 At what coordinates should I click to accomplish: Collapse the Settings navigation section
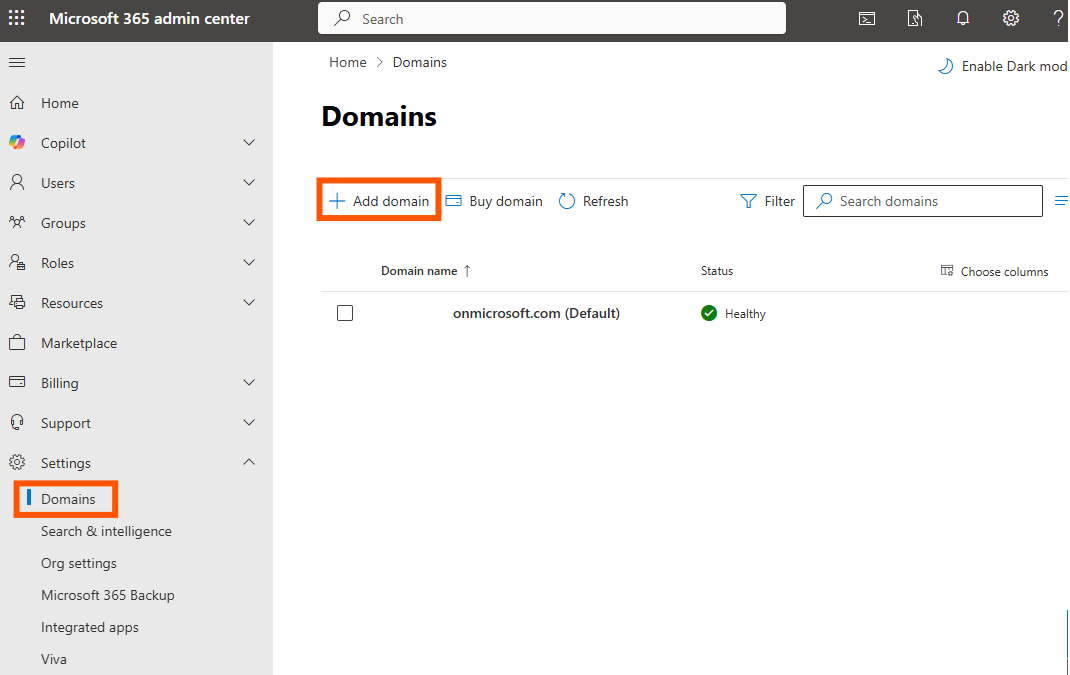point(249,463)
